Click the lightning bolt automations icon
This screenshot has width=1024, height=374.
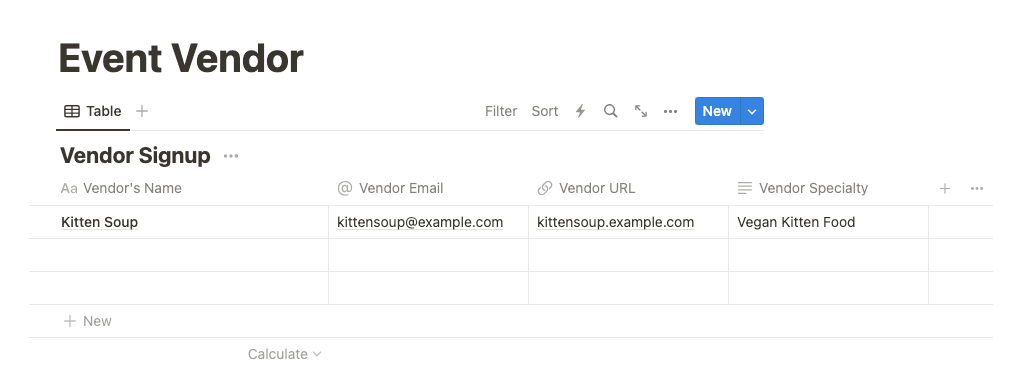pyautogui.click(x=580, y=111)
